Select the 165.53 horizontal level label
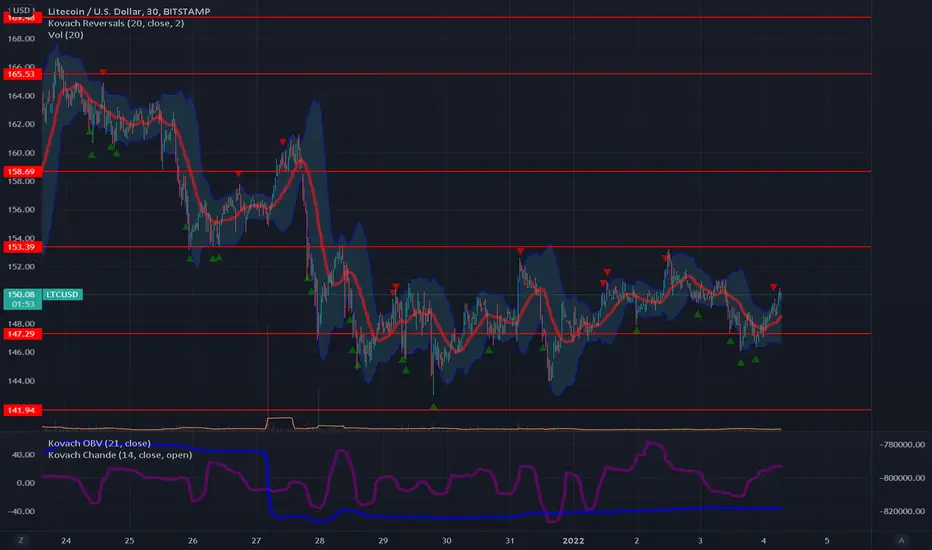The image size is (932, 550). tap(22, 74)
